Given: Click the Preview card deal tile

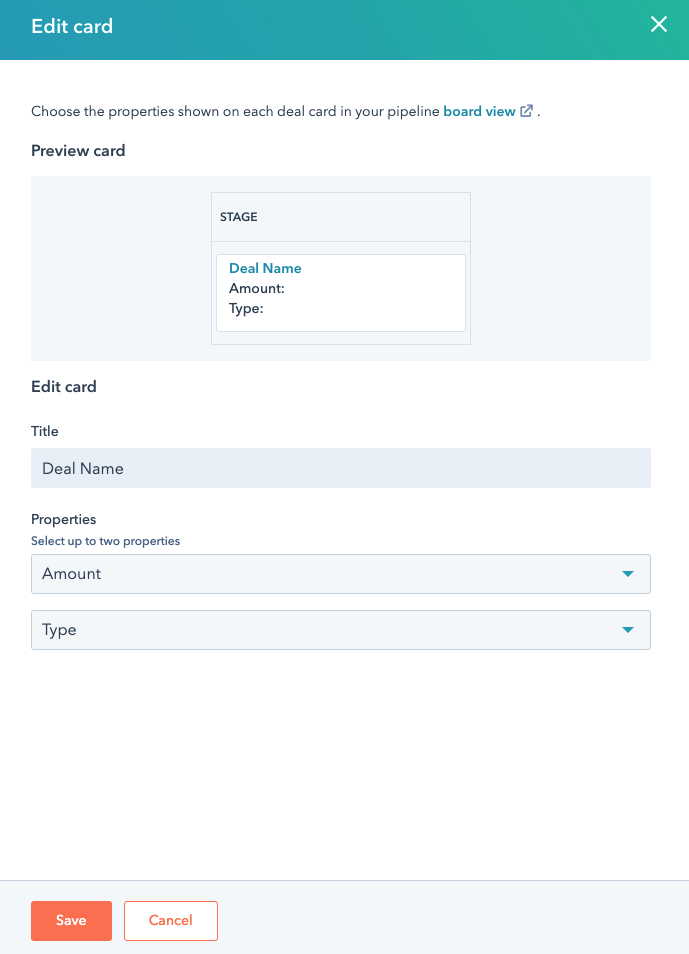Looking at the screenshot, I should coord(341,294).
